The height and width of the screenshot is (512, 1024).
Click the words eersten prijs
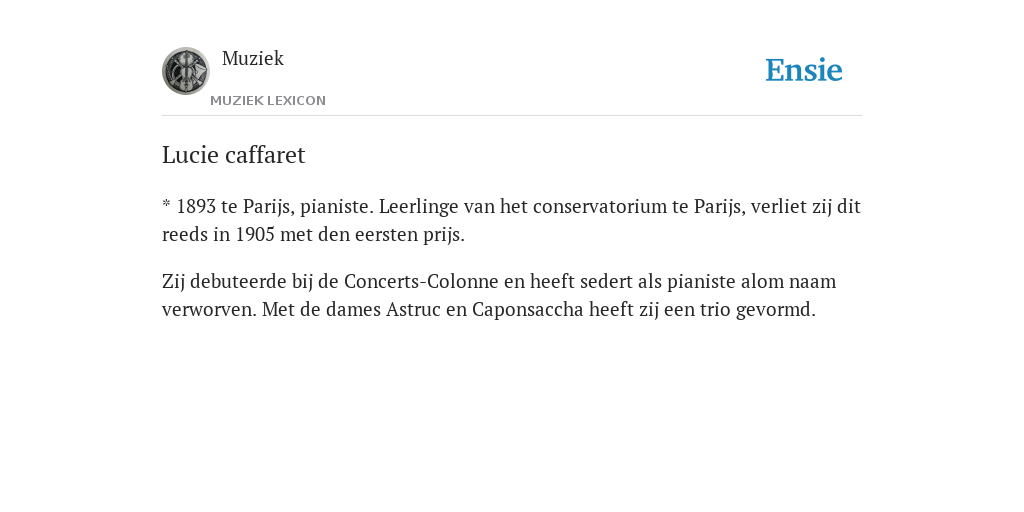[x=409, y=235]
